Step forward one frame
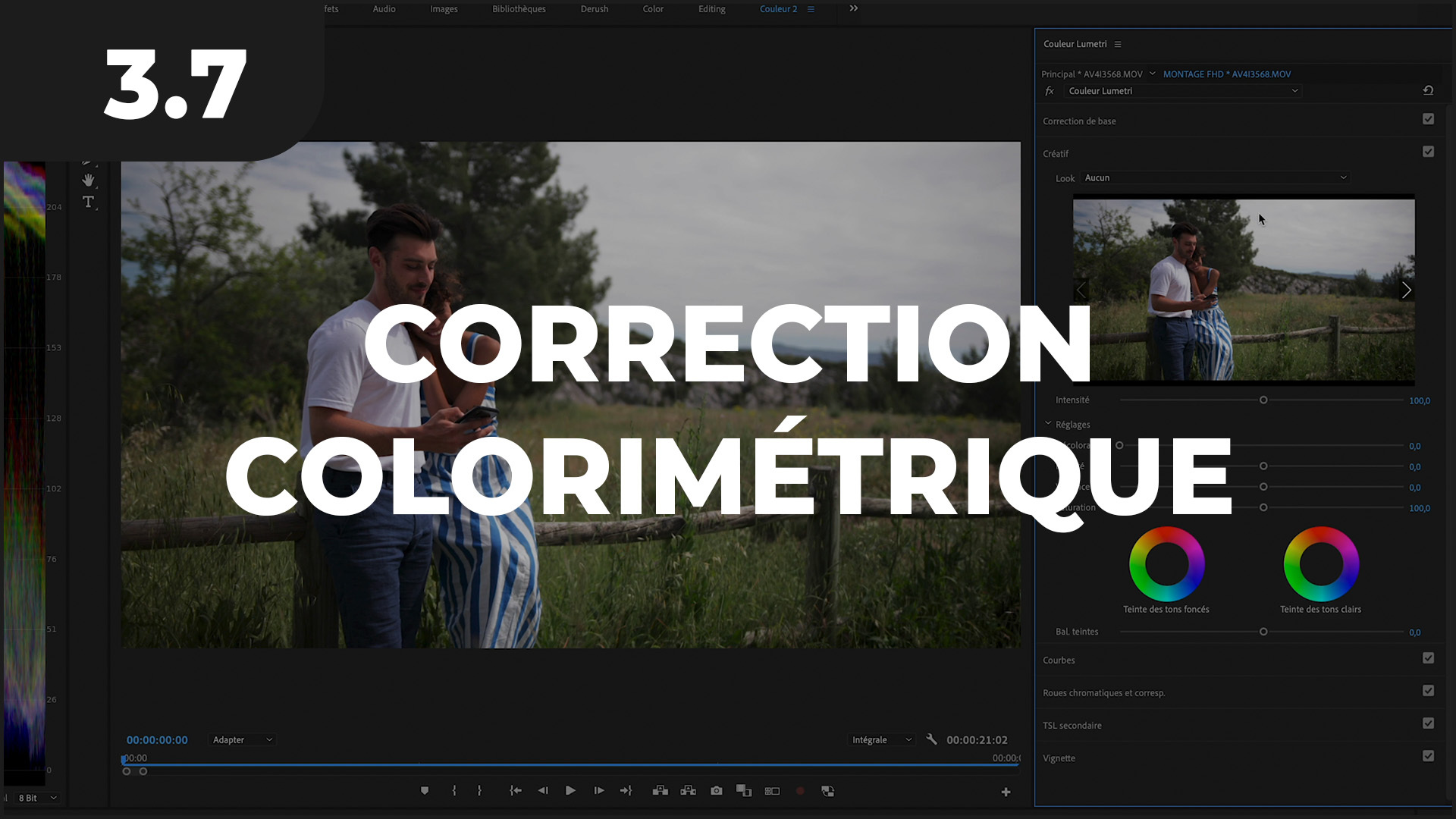 (599, 791)
